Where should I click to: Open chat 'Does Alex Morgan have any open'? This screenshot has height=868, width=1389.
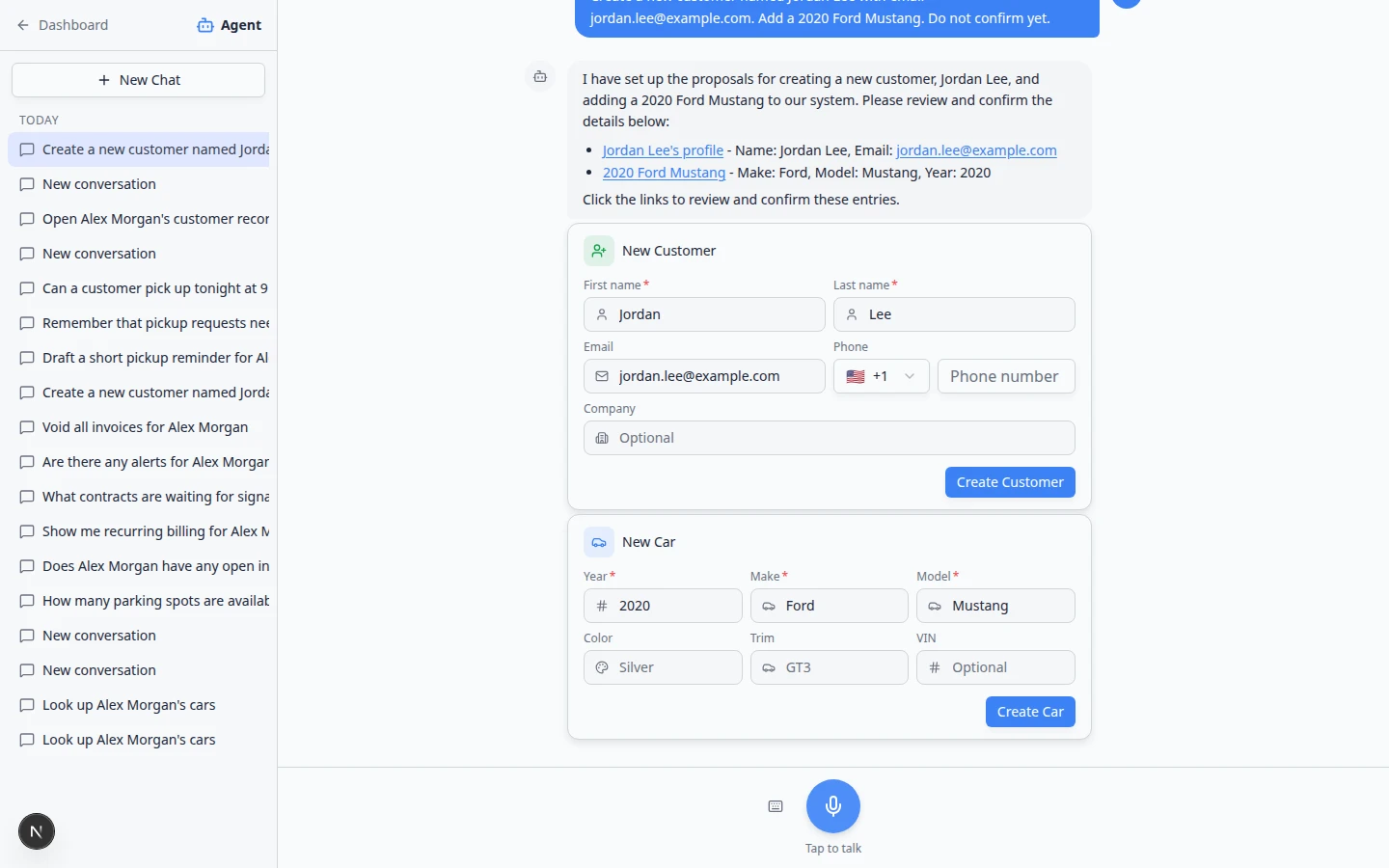click(139, 566)
